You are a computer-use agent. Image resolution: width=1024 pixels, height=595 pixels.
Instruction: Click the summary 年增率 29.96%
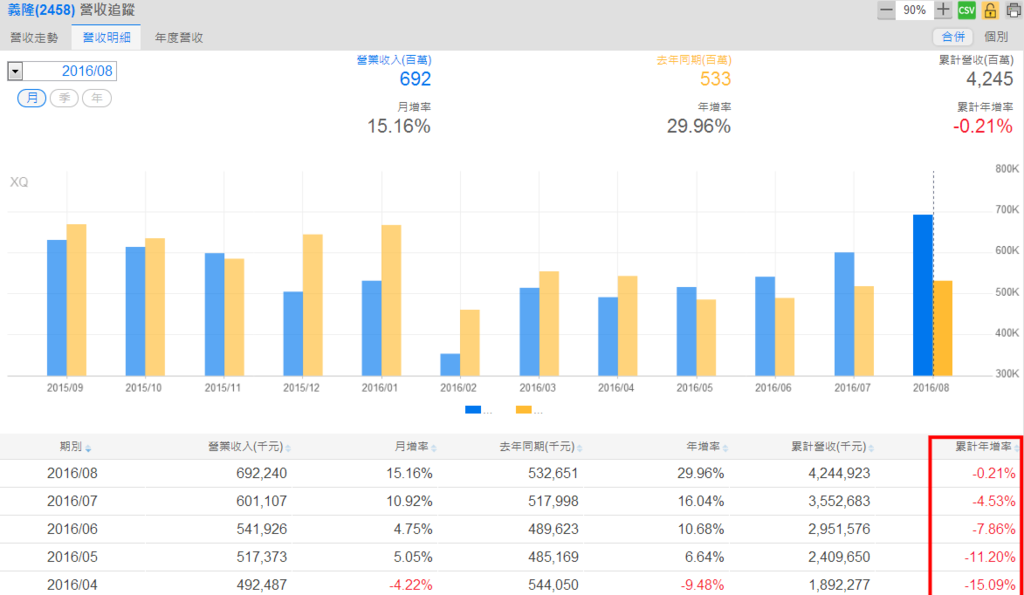[x=699, y=126]
